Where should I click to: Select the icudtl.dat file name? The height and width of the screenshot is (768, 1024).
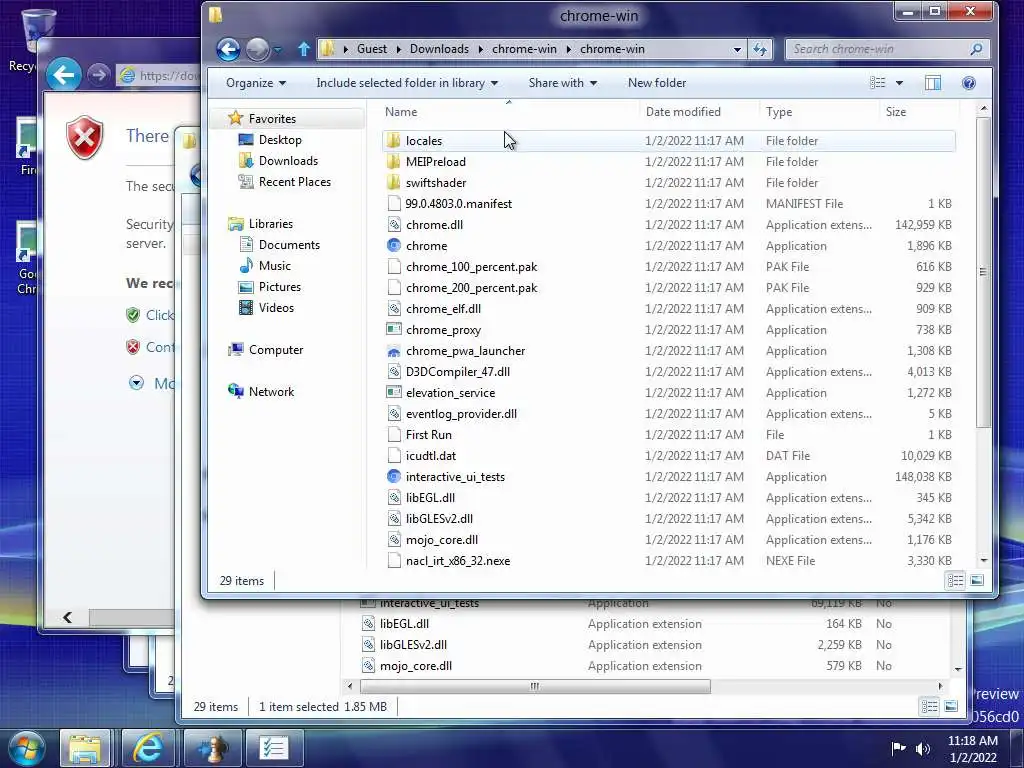point(430,456)
